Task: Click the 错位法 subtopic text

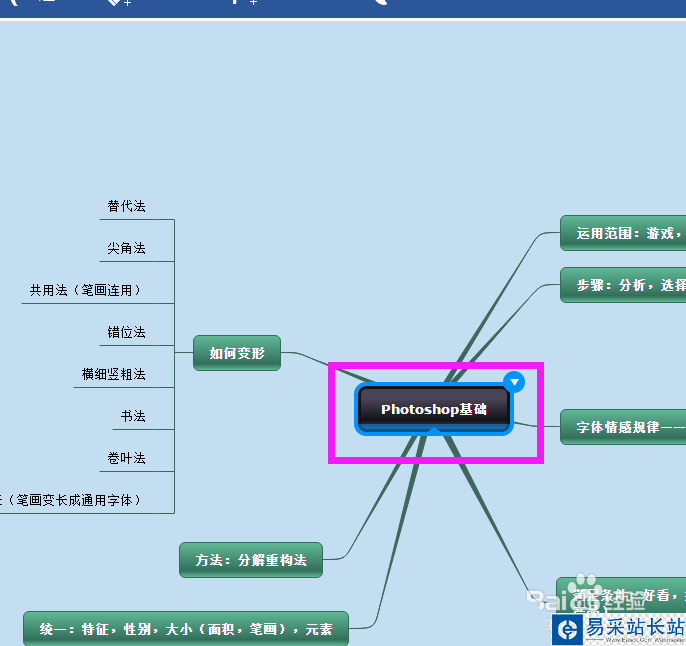Action: [126, 332]
